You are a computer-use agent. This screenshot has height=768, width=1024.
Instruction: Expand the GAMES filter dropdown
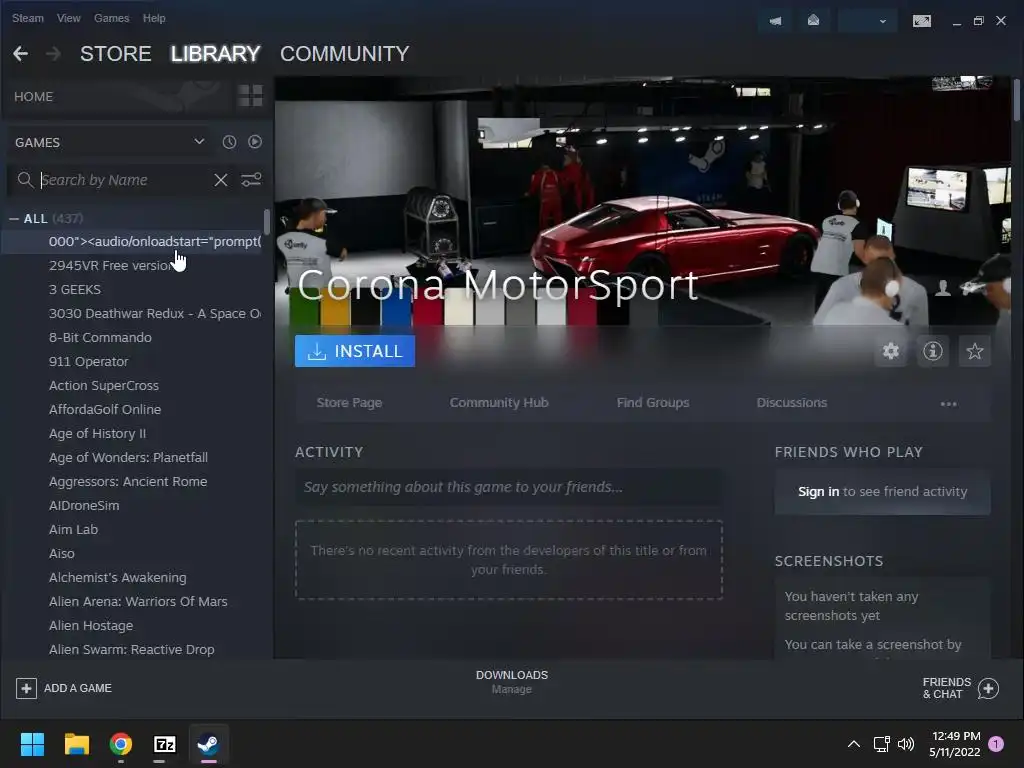click(x=199, y=142)
